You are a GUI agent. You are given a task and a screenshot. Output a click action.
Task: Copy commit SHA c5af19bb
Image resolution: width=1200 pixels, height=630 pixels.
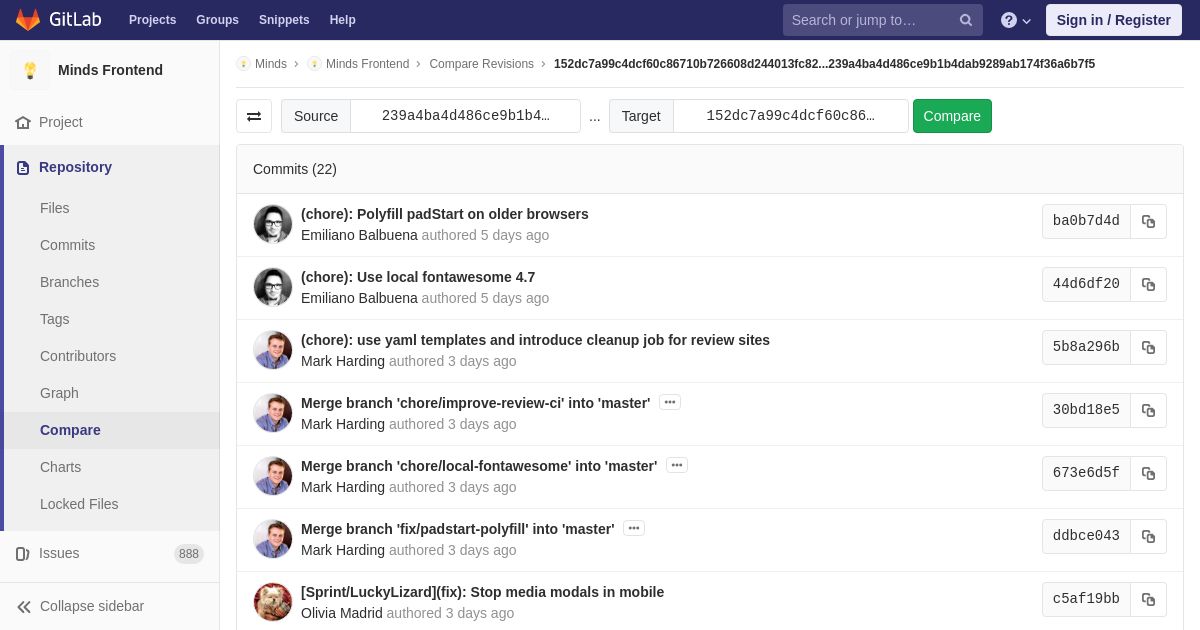1148,599
